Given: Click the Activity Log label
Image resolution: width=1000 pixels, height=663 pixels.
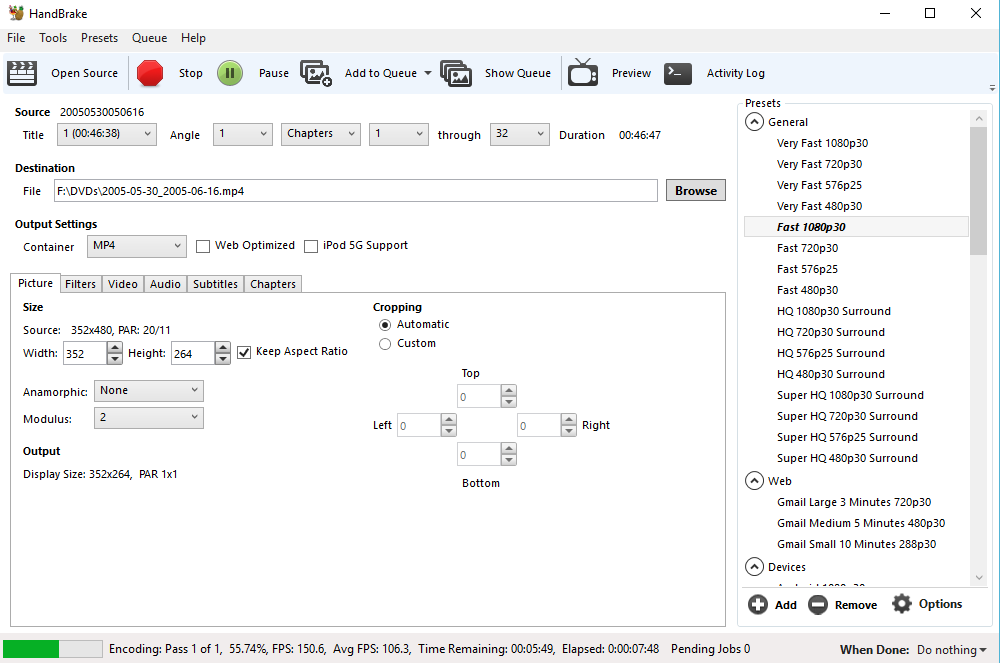Looking at the screenshot, I should coord(735,73).
